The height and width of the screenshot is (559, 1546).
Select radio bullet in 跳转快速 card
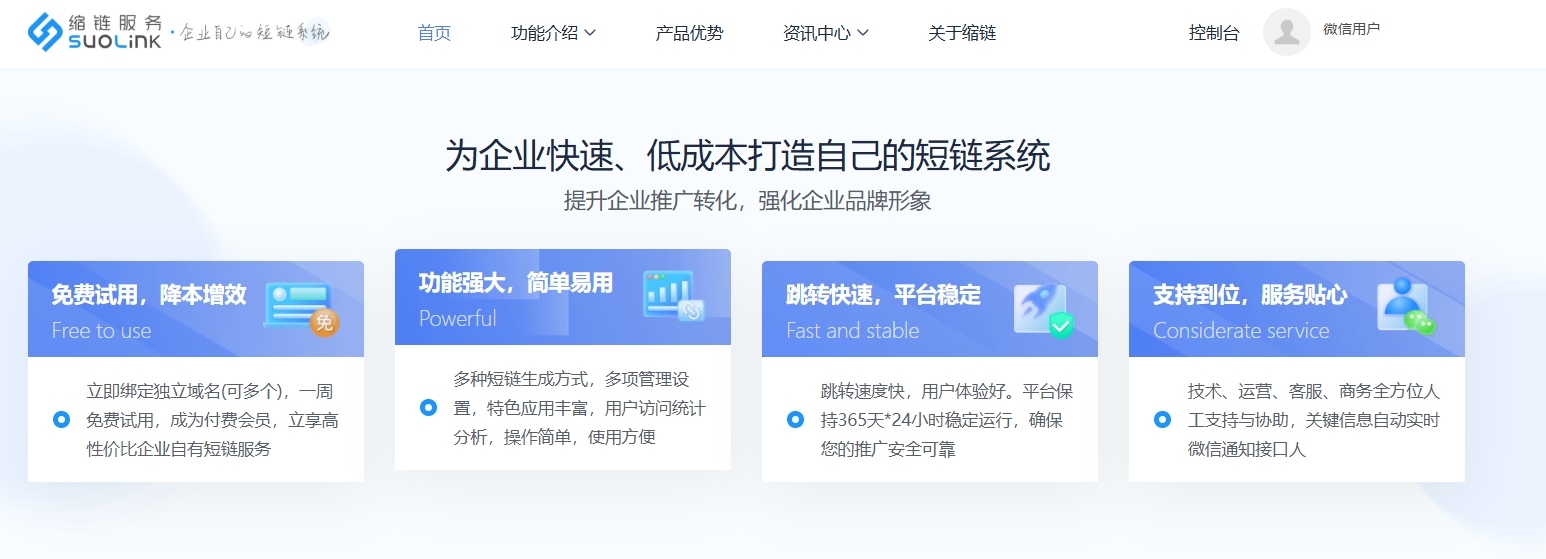(795, 420)
